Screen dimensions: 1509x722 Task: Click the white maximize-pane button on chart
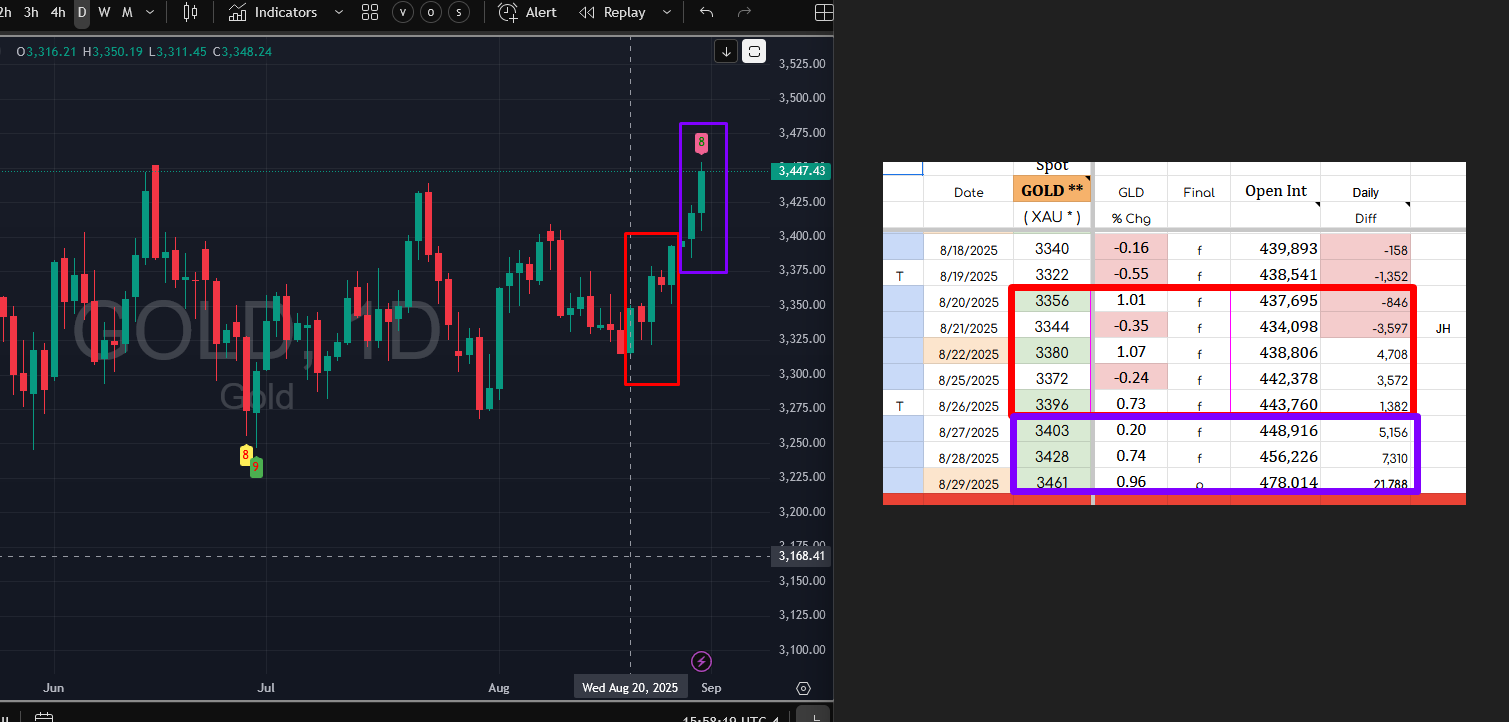(755, 51)
